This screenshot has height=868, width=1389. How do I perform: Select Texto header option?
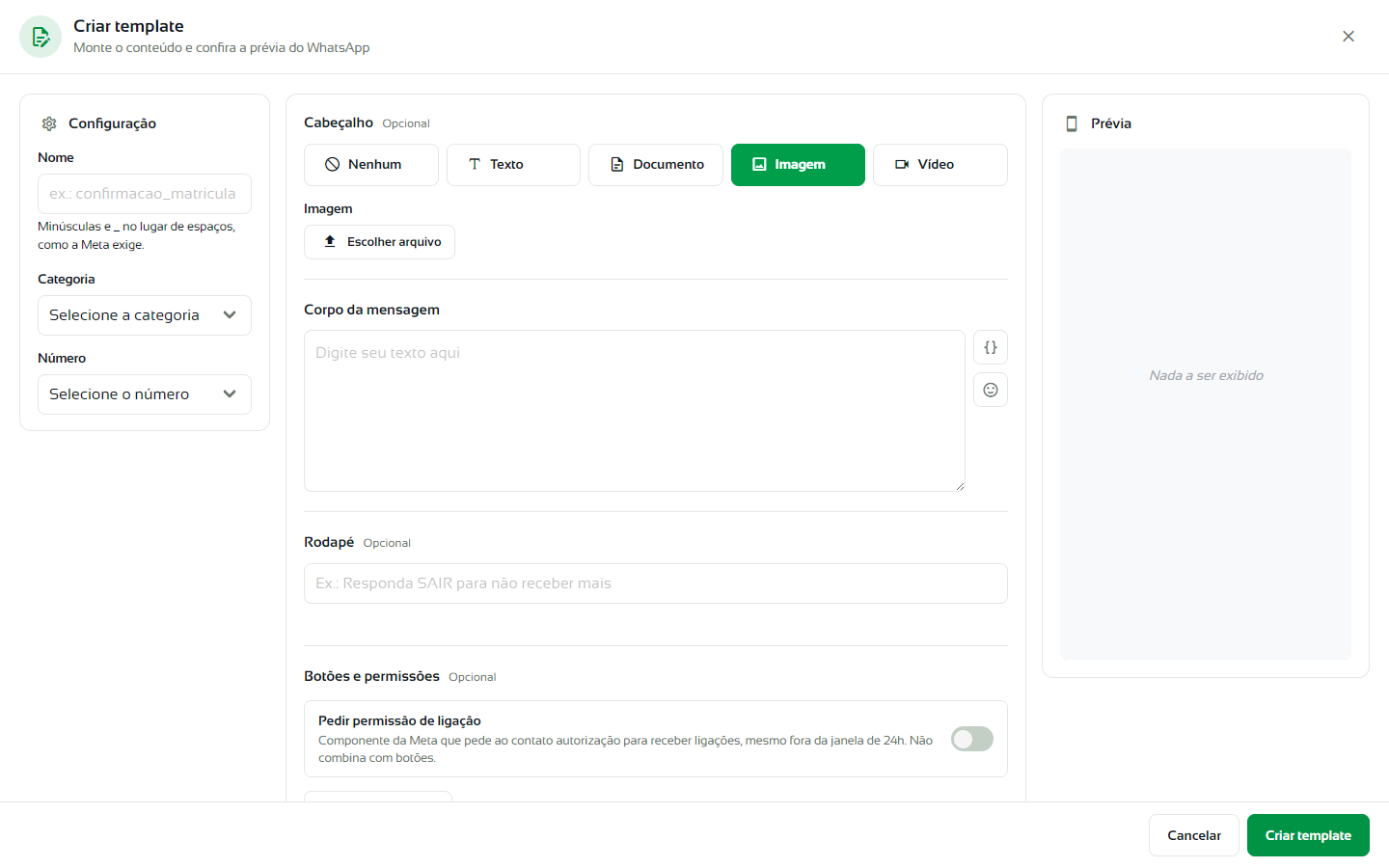click(513, 165)
